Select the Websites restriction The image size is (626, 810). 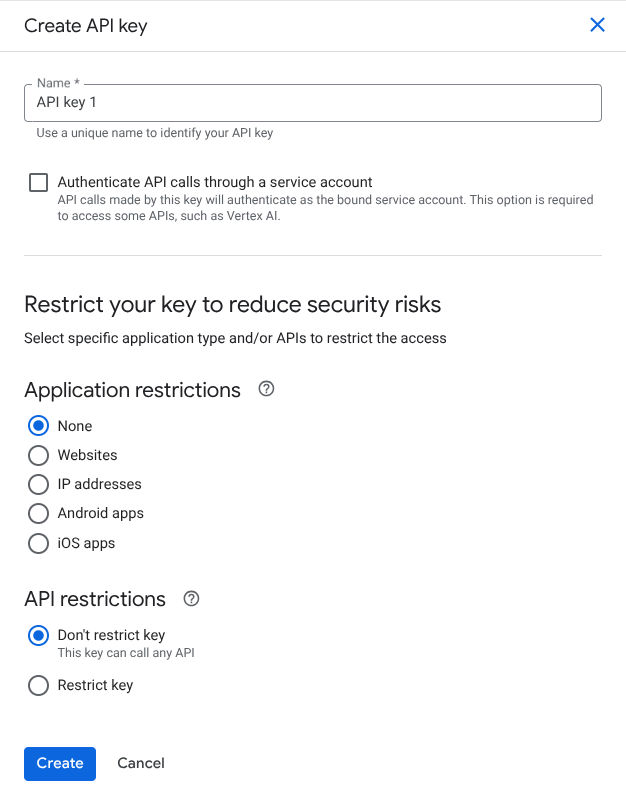coord(38,455)
